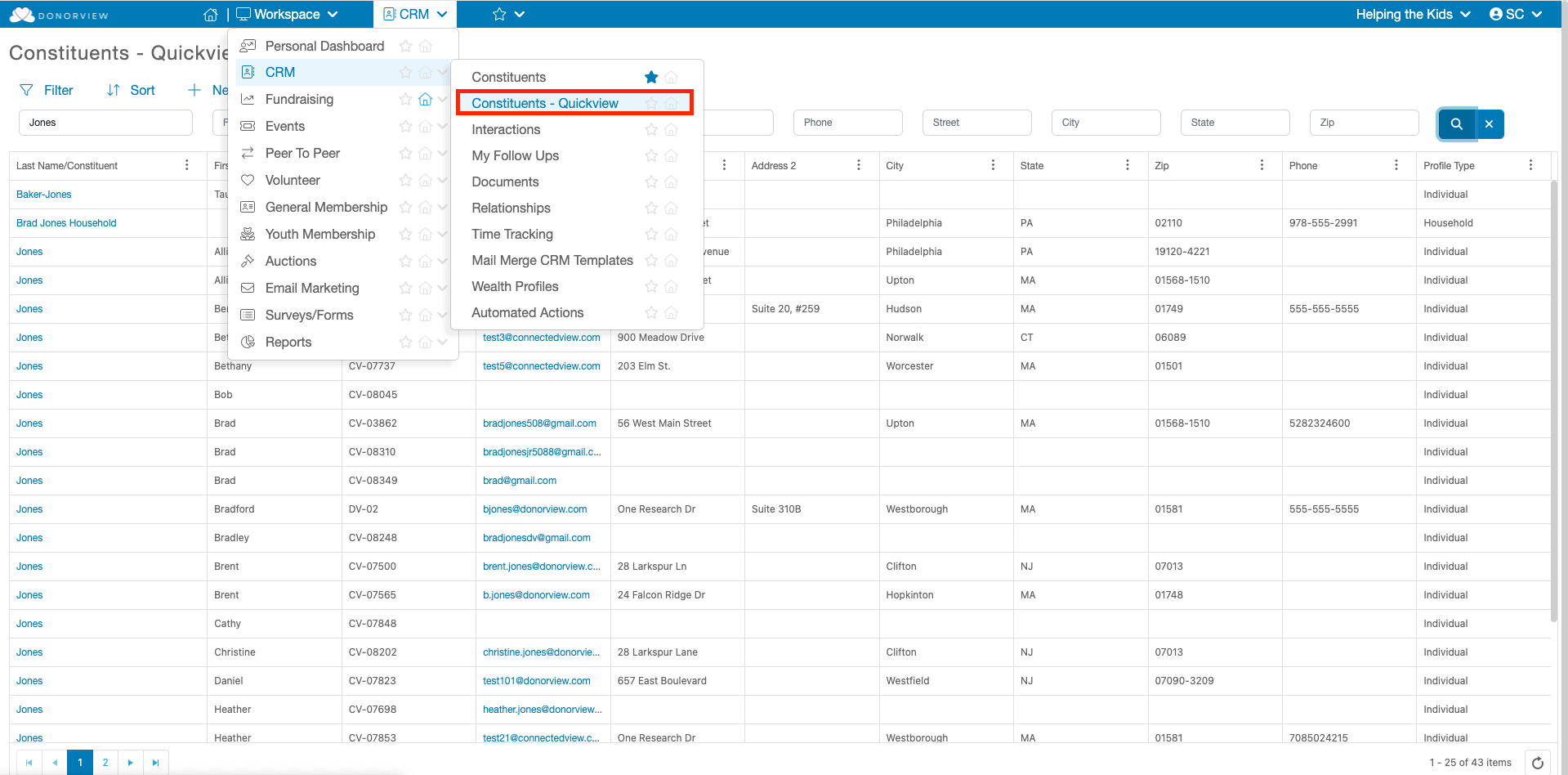
Task: Open the Zip column options menu
Action: click(1262, 165)
